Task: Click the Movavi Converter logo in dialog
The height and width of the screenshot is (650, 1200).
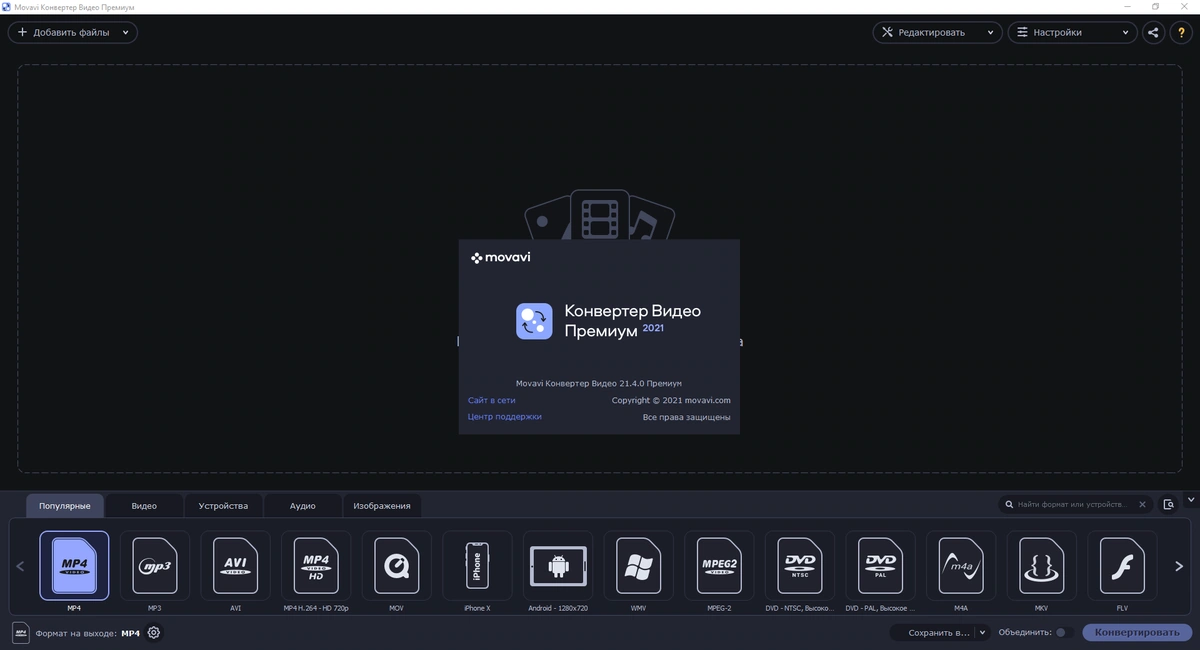Action: (x=534, y=321)
